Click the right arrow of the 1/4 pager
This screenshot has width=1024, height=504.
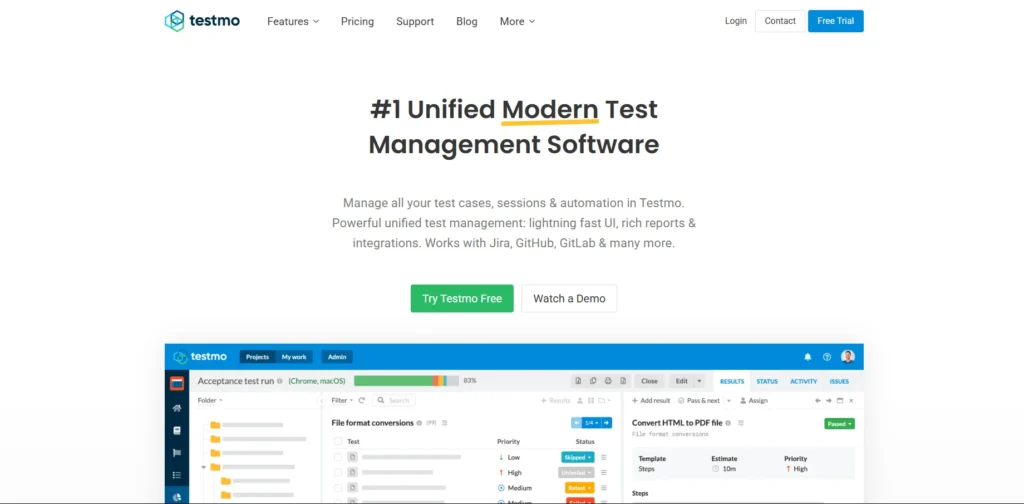click(x=607, y=423)
